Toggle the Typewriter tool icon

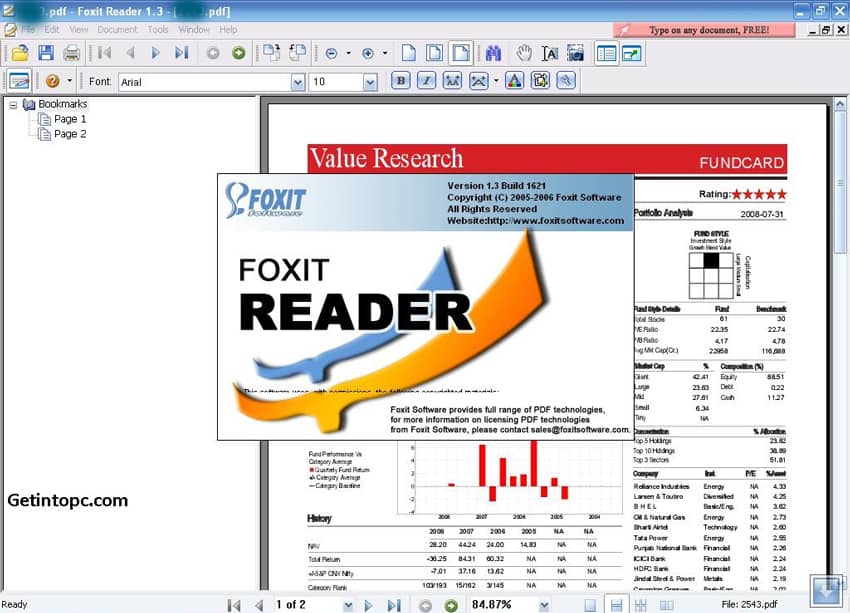point(19,81)
